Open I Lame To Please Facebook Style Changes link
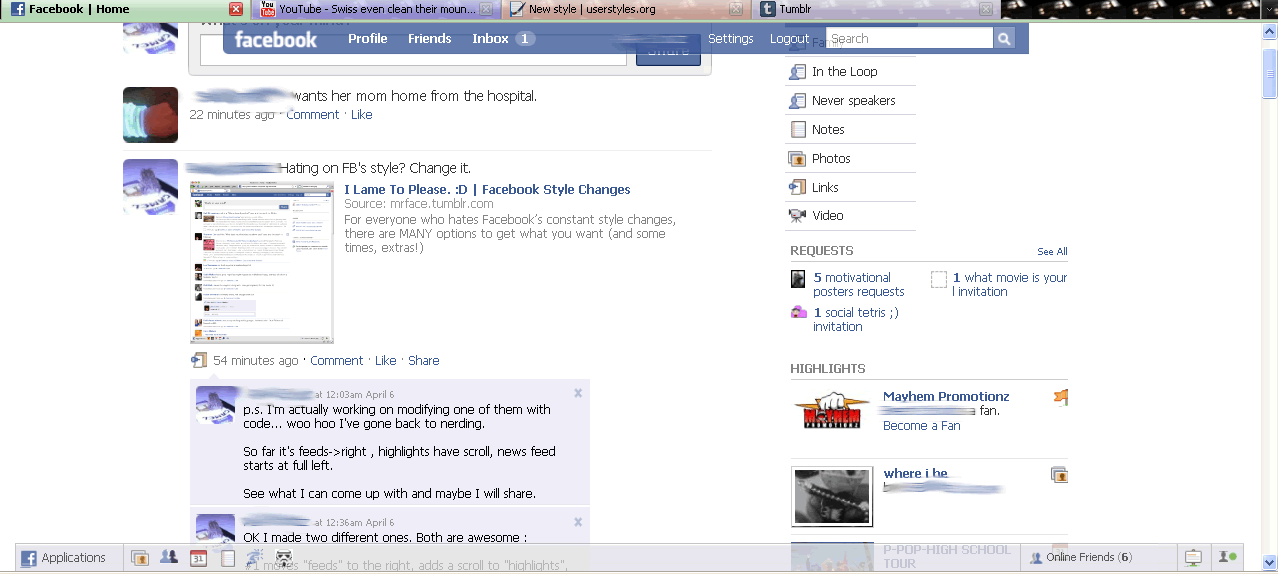 coord(487,189)
